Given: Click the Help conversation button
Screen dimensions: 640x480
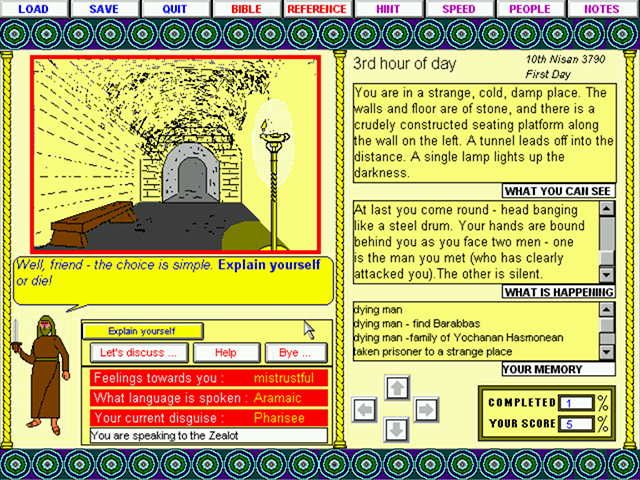Looking at the screenshot, I should tap(226, 353).
